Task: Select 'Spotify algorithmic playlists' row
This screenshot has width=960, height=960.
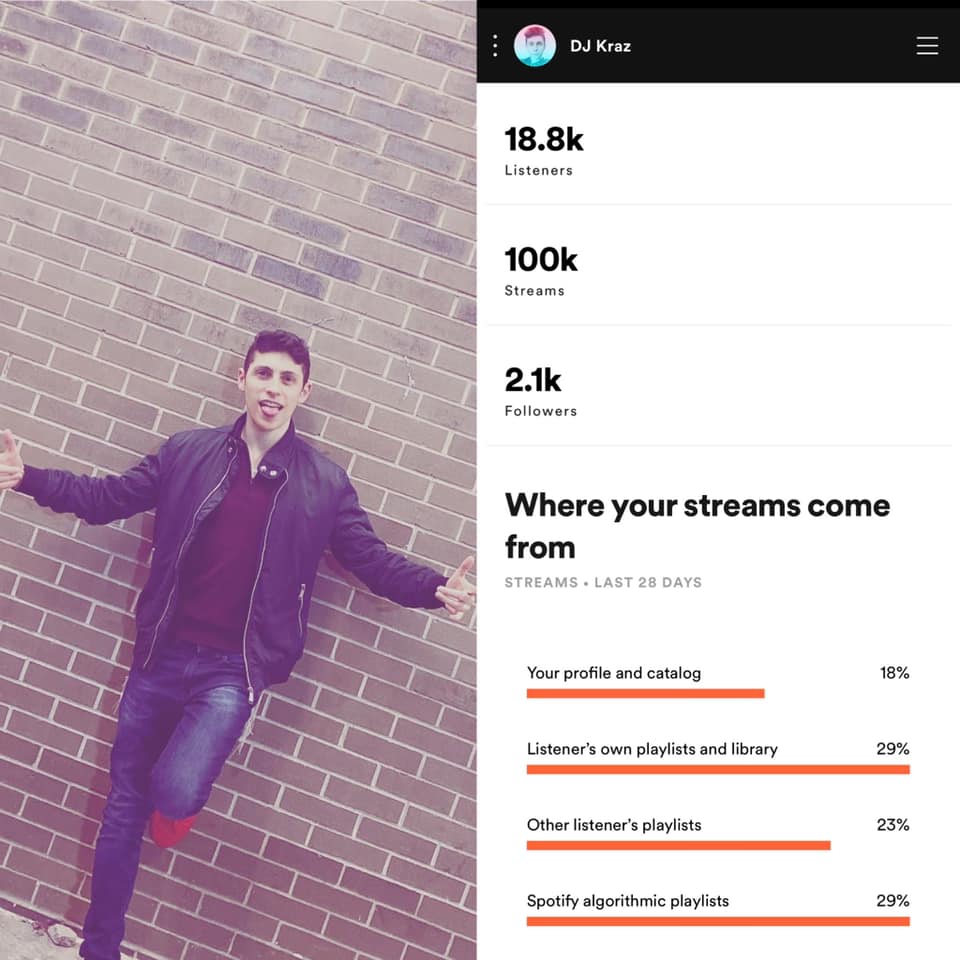Action: (x=718, y=909)
